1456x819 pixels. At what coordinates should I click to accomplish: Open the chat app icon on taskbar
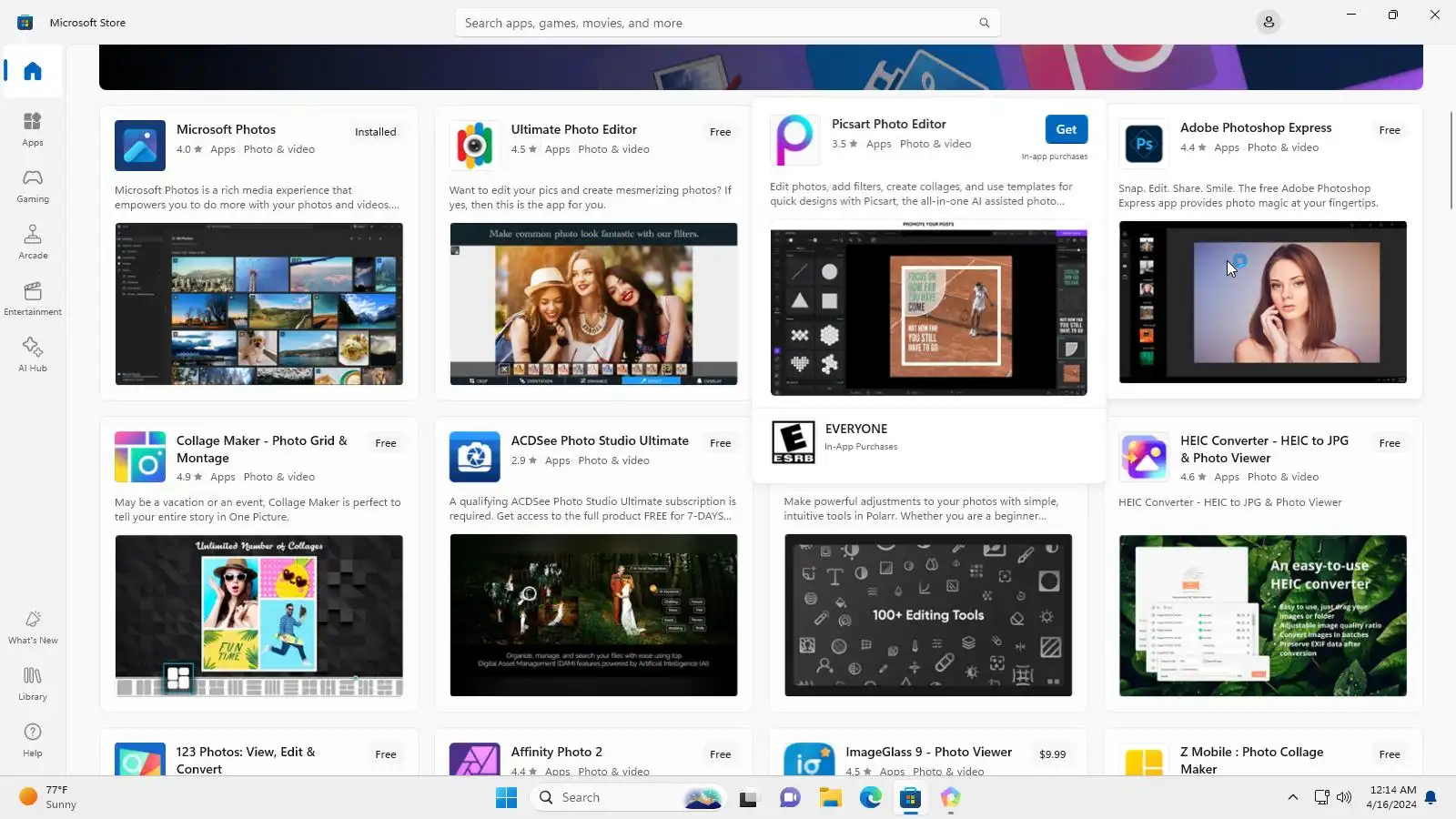[790, 798]
